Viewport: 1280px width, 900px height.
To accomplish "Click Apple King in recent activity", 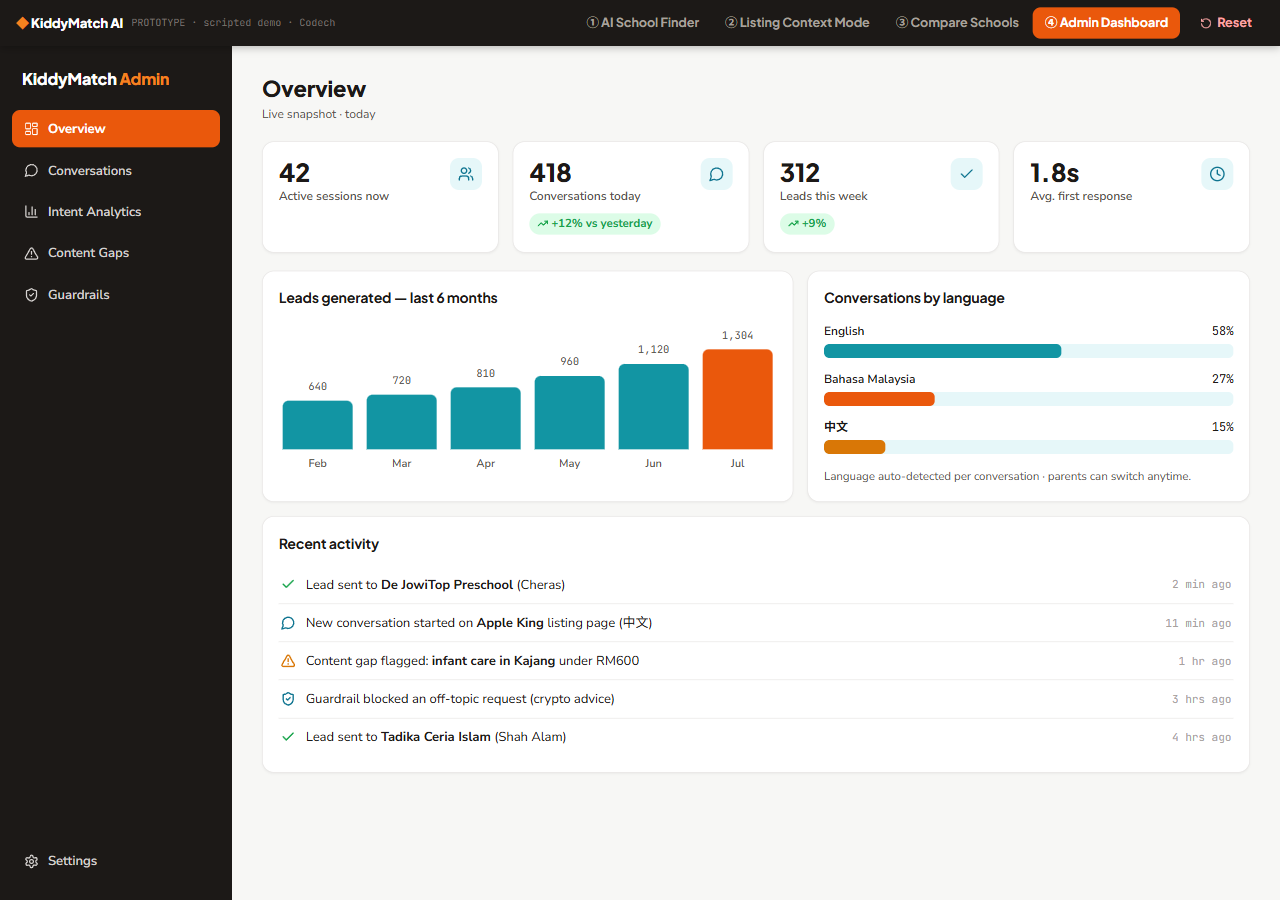I will (x=510, y=623).
